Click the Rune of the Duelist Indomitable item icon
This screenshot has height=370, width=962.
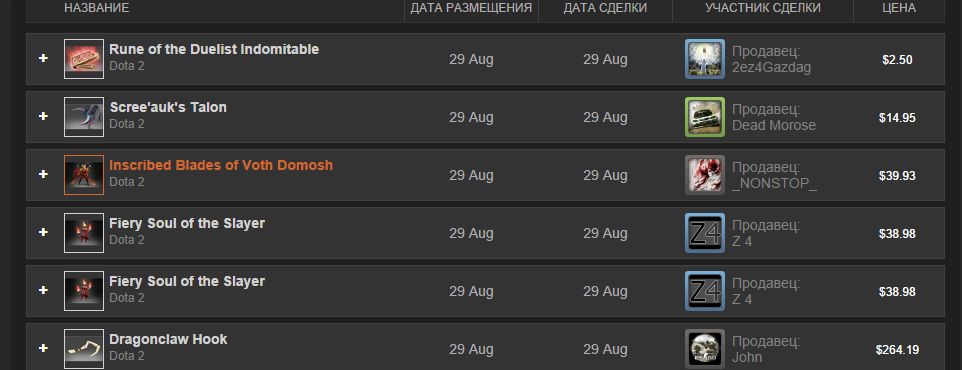pos(84,59)
